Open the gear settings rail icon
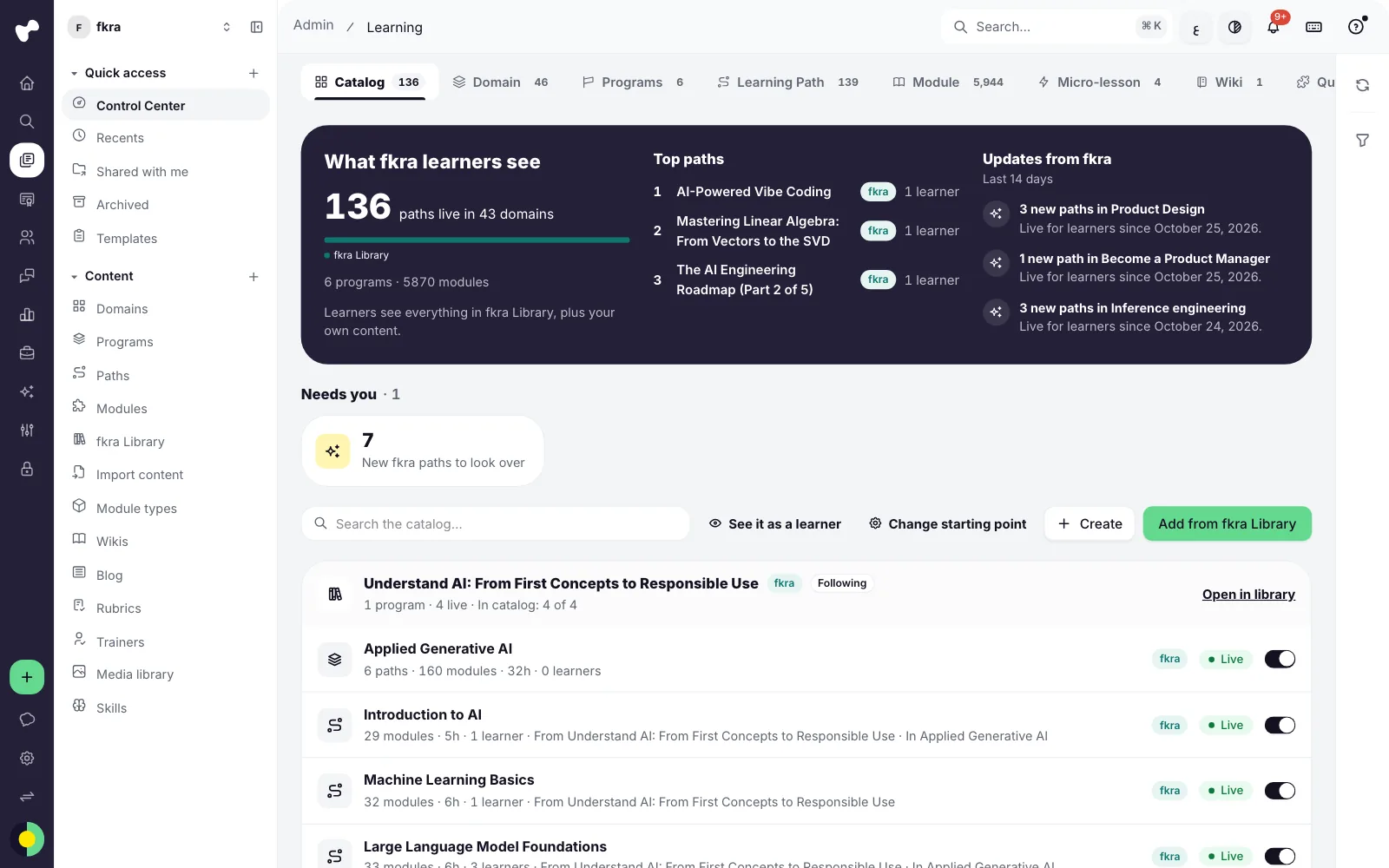This screenshot has height=868, width=1389. pos(27,758)
